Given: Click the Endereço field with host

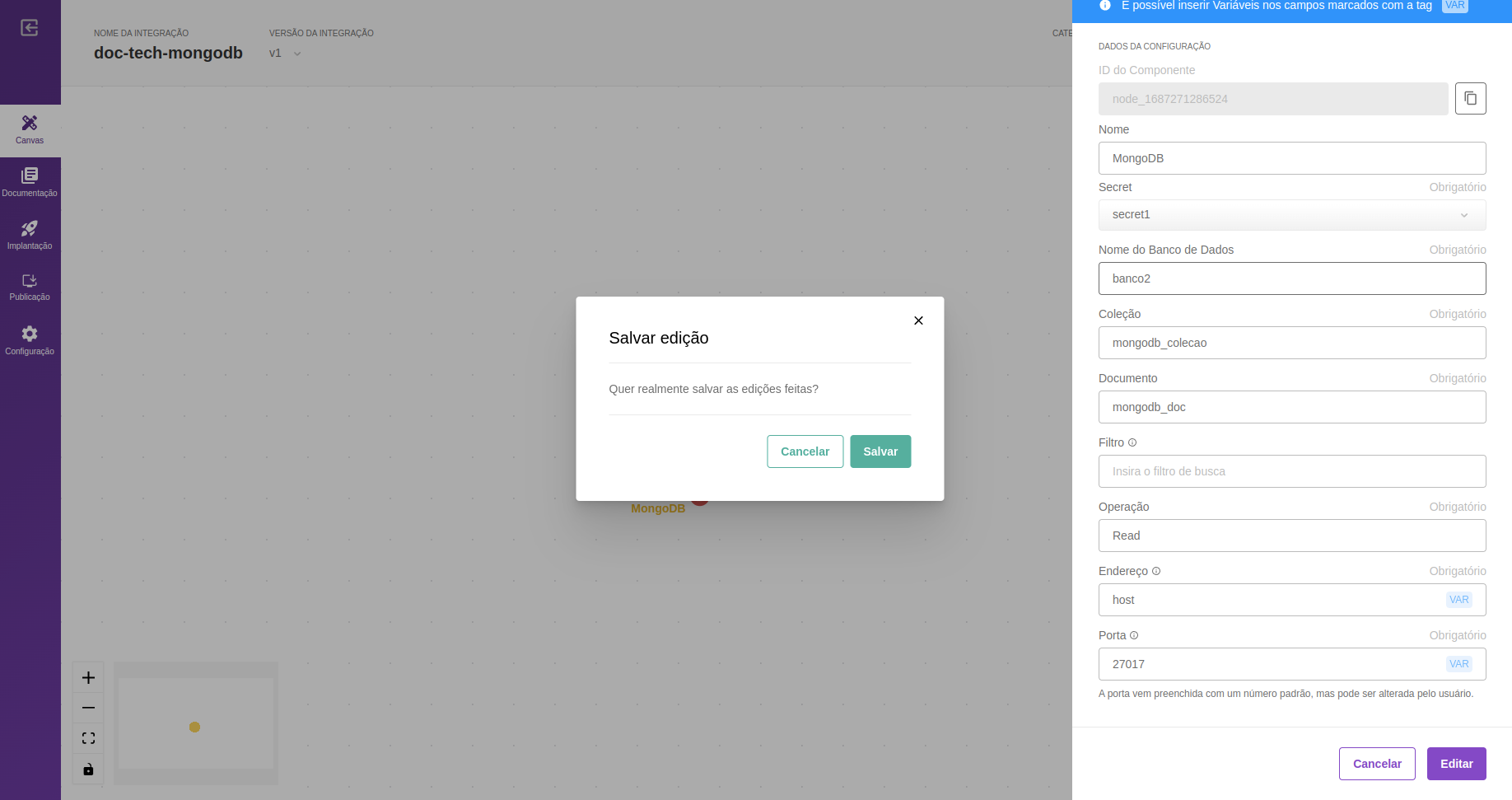Looking at the screenshot, I should pyautogui.click(x=1292, y=600).
